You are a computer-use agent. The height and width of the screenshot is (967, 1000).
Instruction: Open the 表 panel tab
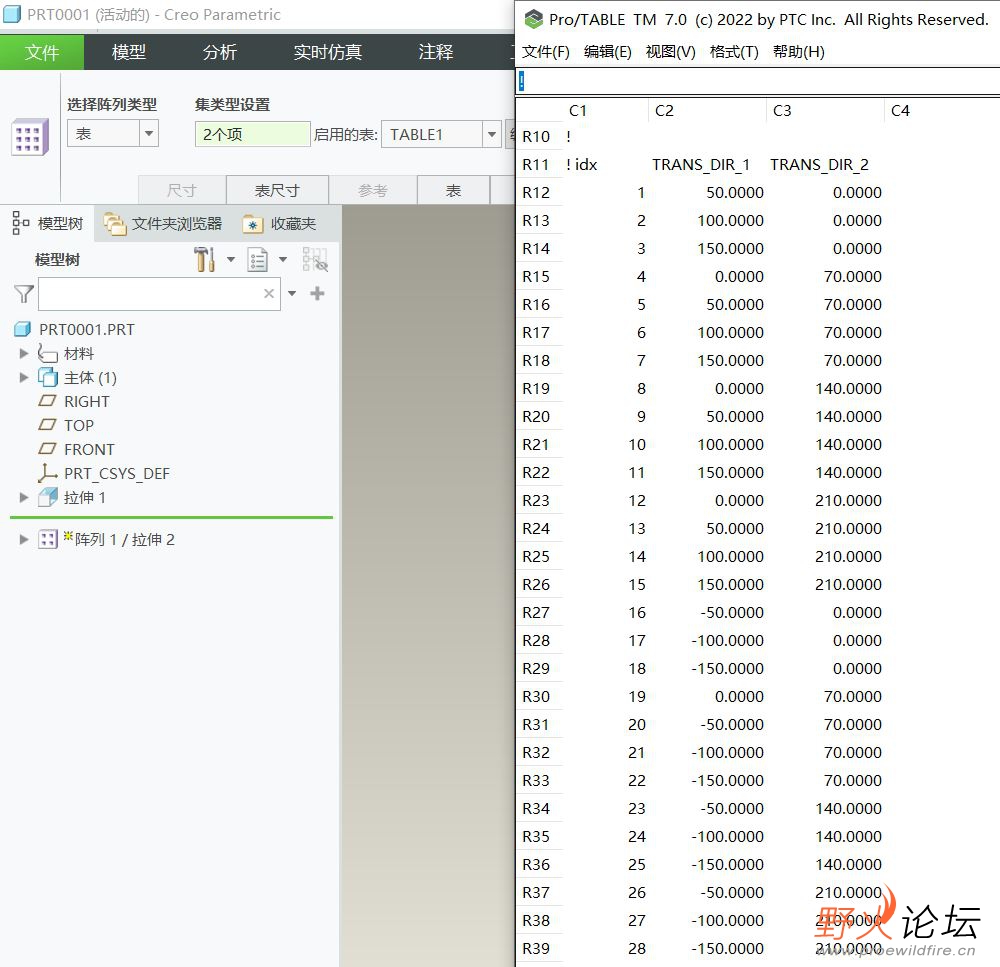pyautogui.click(x=453, y=190)
